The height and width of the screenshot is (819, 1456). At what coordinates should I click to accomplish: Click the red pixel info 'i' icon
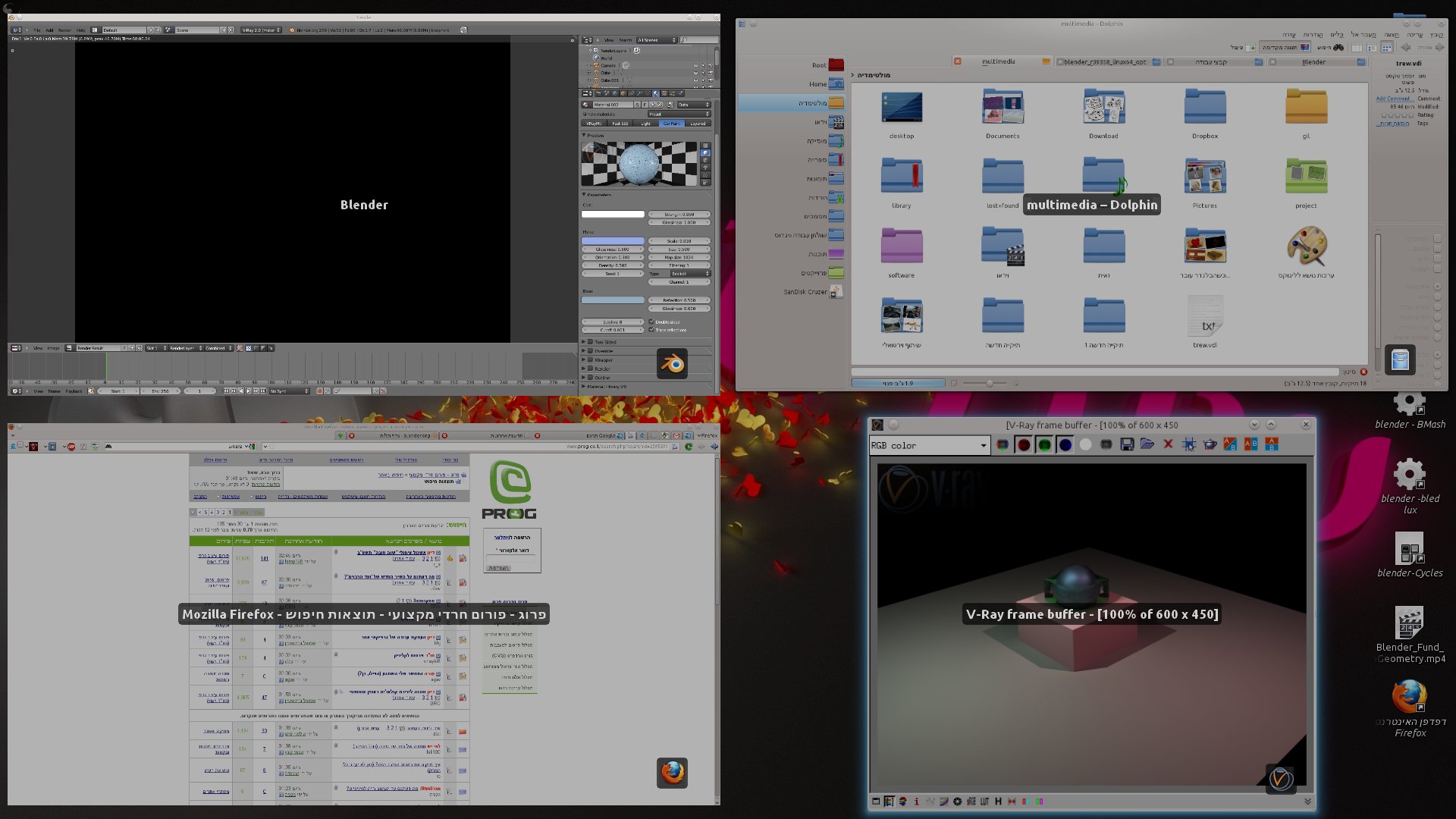coord(916,802)
